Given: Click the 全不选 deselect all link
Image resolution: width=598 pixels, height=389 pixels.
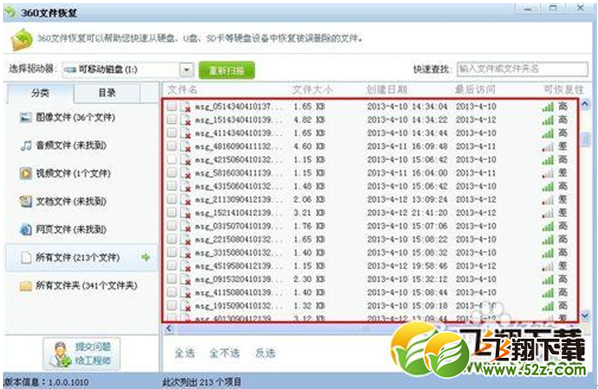Looking at the screenshot, I should [224, 353].
